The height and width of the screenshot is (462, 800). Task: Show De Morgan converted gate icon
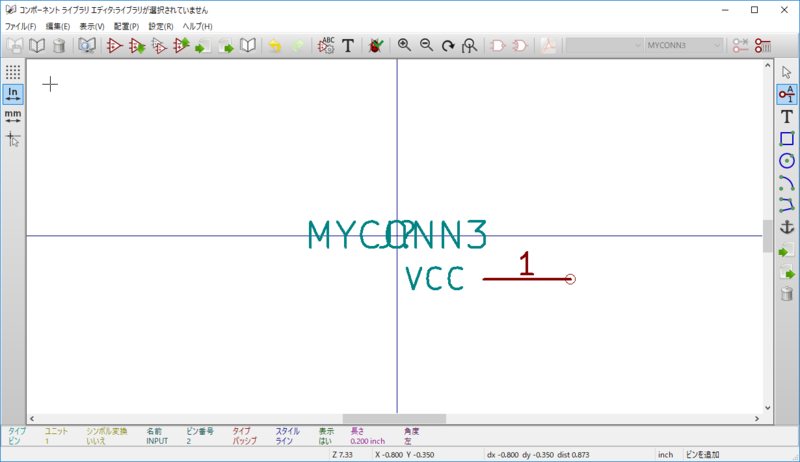click(x=519, y=46)
